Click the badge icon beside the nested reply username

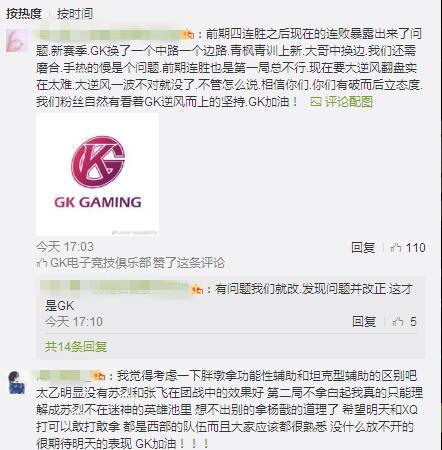coord(197,289)
